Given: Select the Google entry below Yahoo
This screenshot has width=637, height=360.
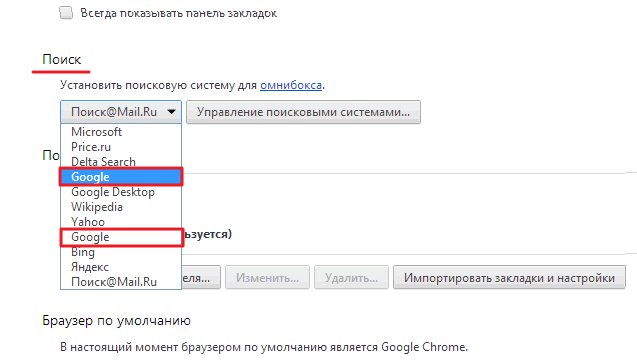Looking at the screenshot, I should point(121,237).
